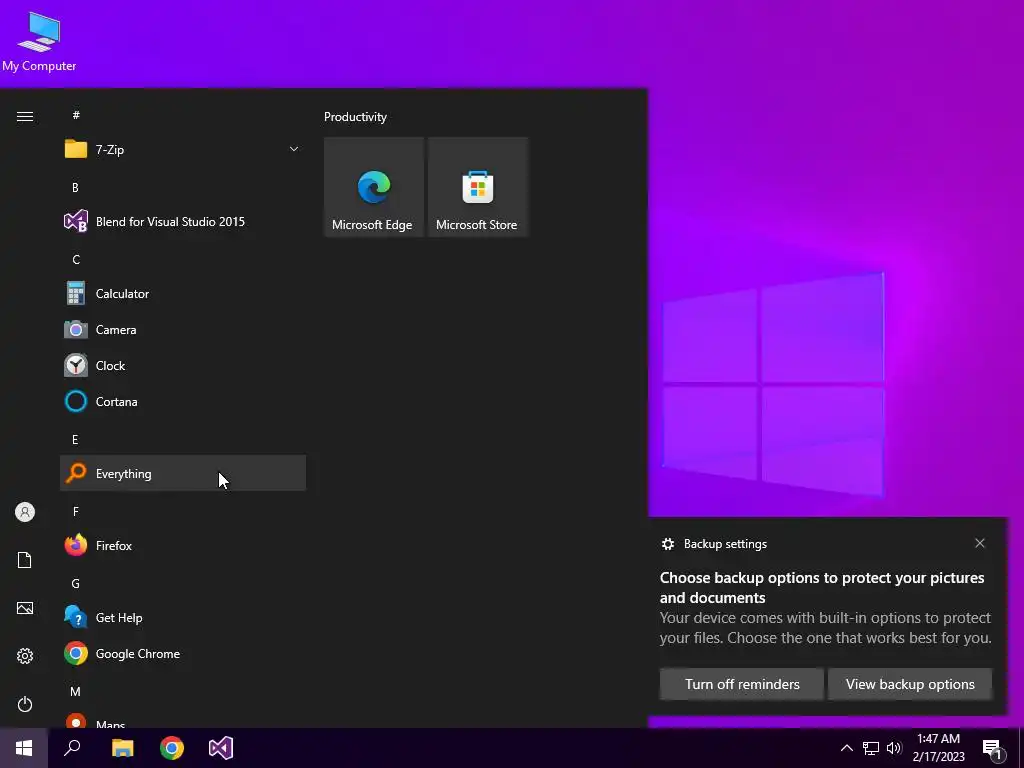Click the Power icon in Start
This screenshot has width=1024, height=768.
click(25, 704)
